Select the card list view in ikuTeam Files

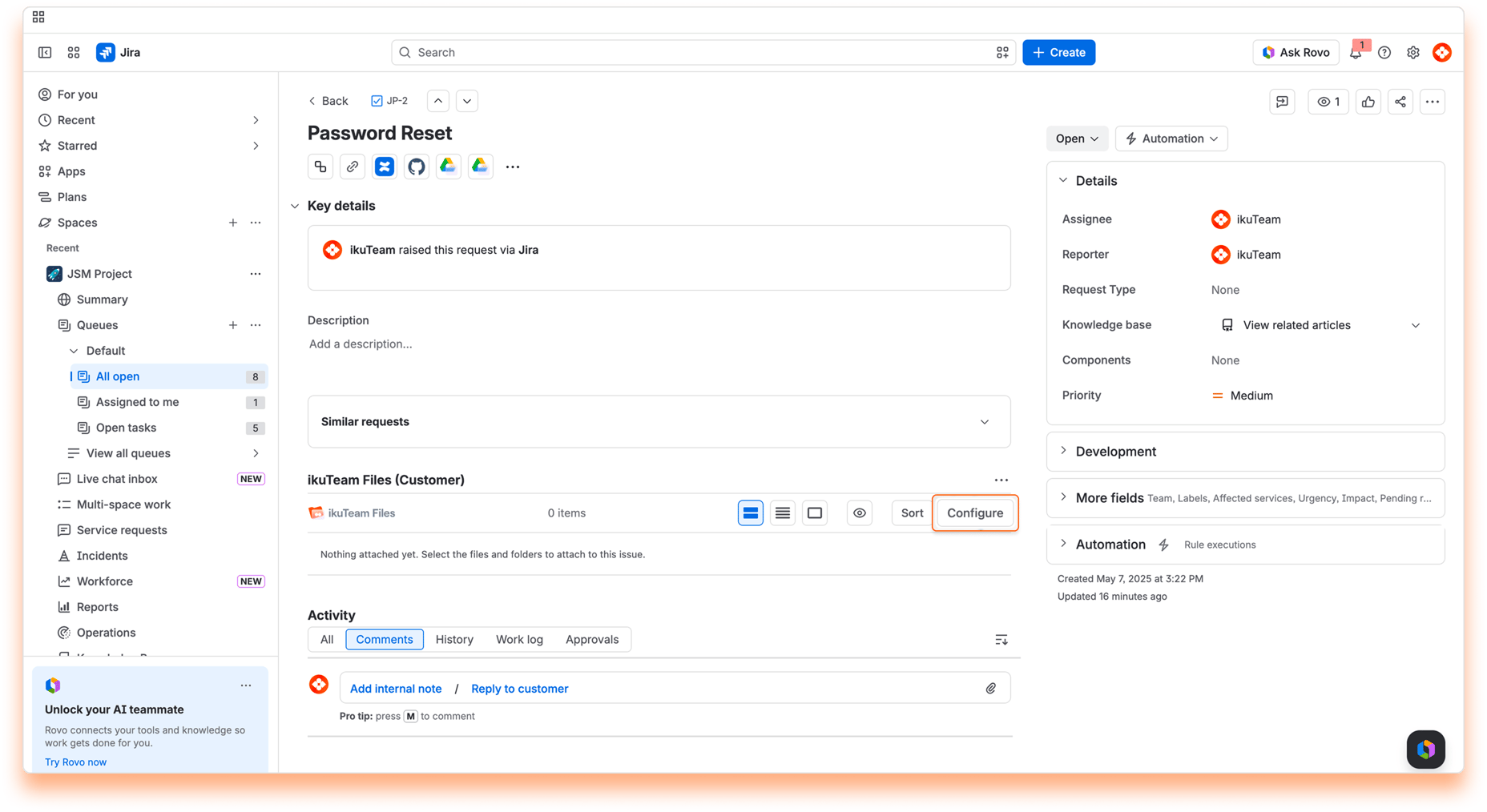(x=751, y=513)
